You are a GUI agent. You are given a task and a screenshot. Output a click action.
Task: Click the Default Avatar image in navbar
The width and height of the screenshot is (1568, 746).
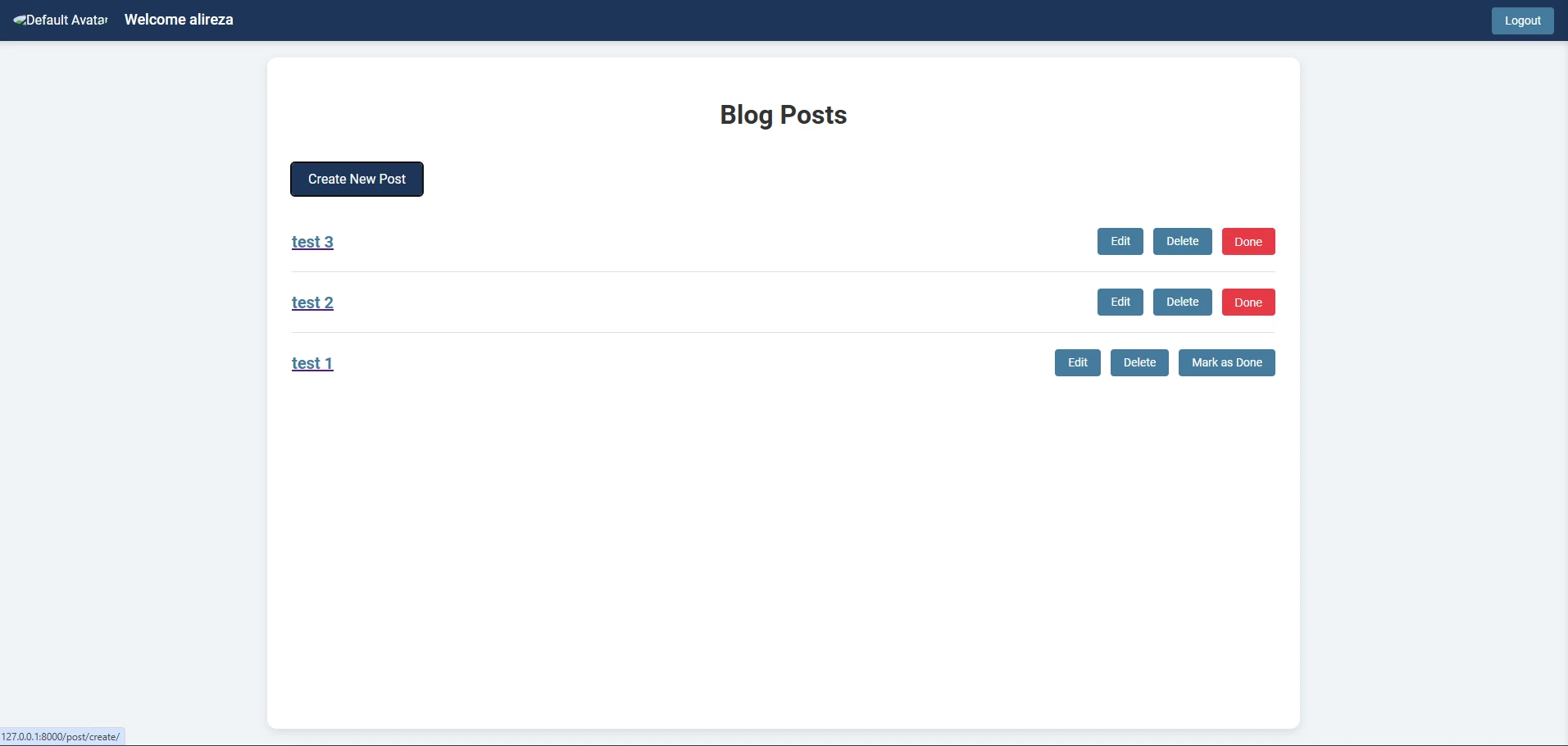(61, 20)
